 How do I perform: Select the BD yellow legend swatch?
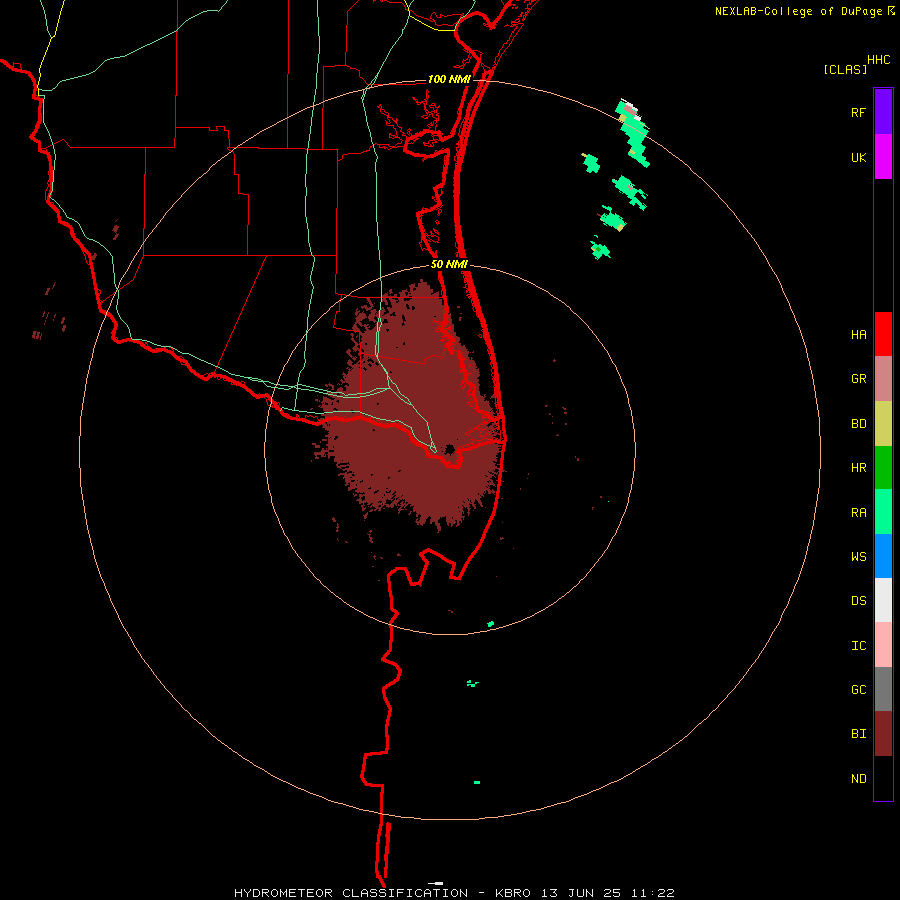coord(883,424)
